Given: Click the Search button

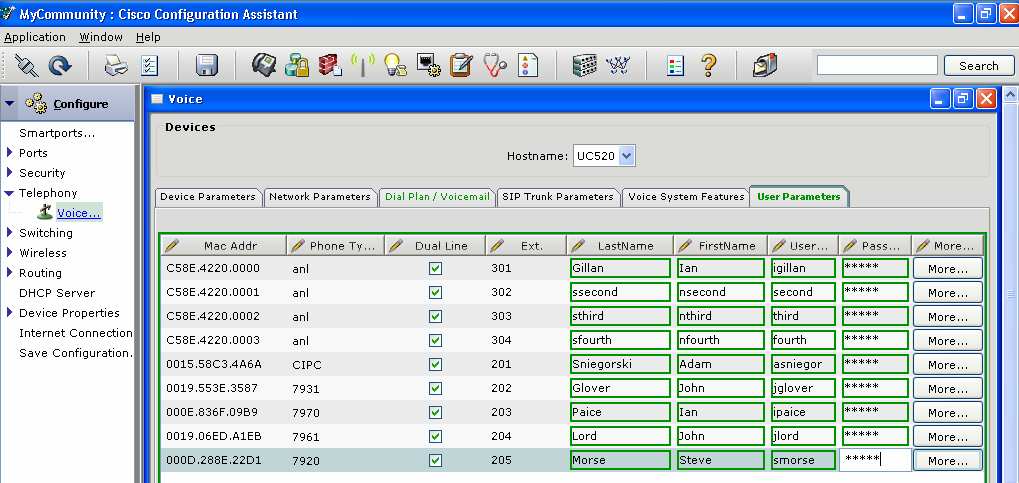Looking at the screenshot, I should click(979, 66).
